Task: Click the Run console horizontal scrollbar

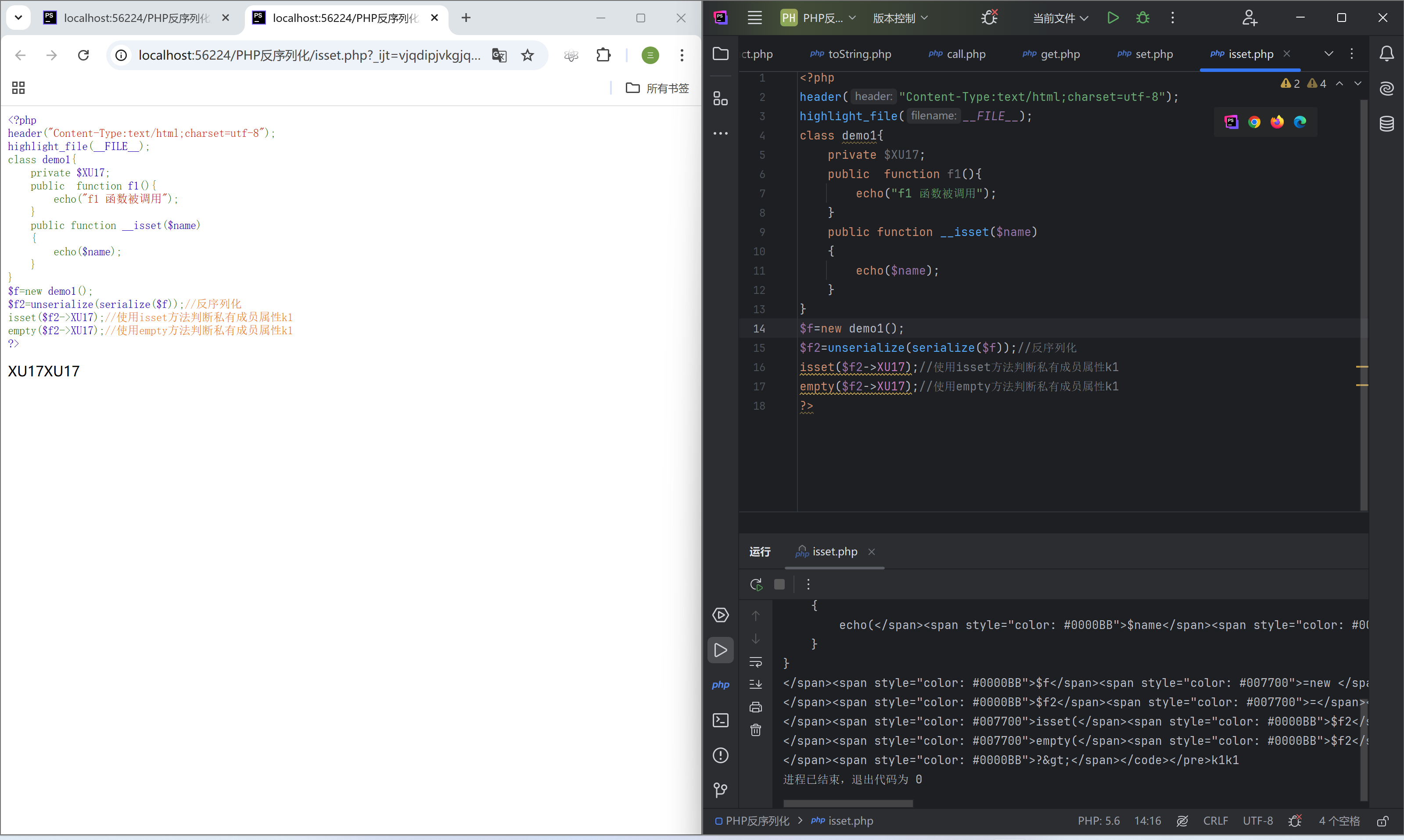Action: tap(848, 804)
